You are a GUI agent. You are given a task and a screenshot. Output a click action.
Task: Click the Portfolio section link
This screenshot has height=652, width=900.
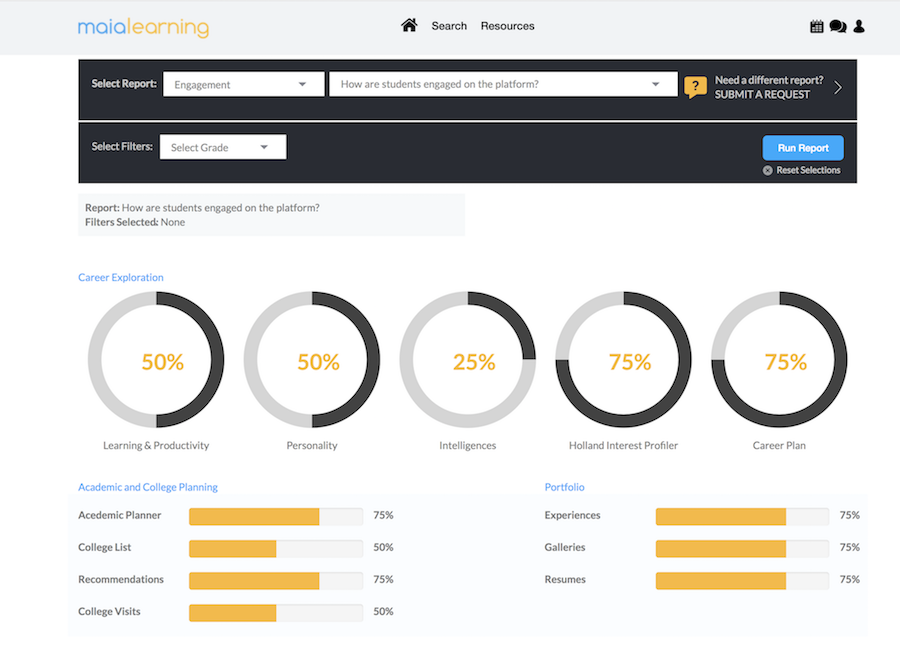click(x=564, y=487)
